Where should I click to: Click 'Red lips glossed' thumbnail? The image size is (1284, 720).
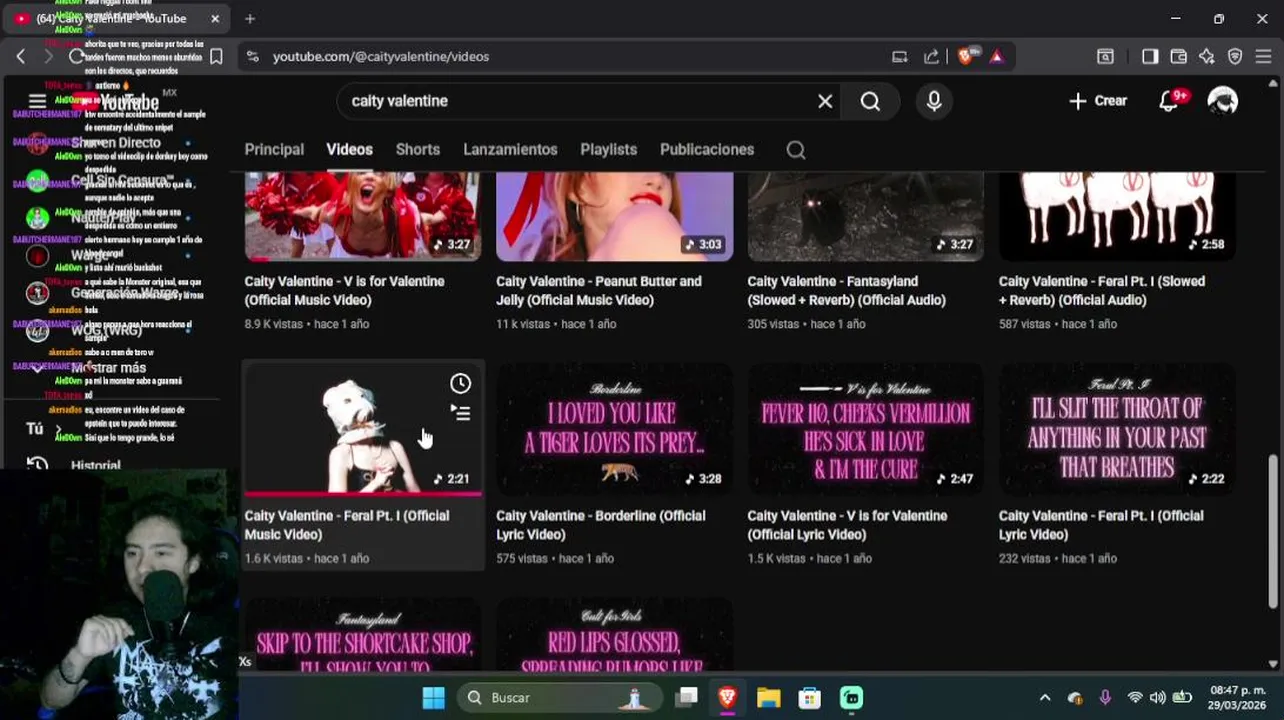coord(614,637)
